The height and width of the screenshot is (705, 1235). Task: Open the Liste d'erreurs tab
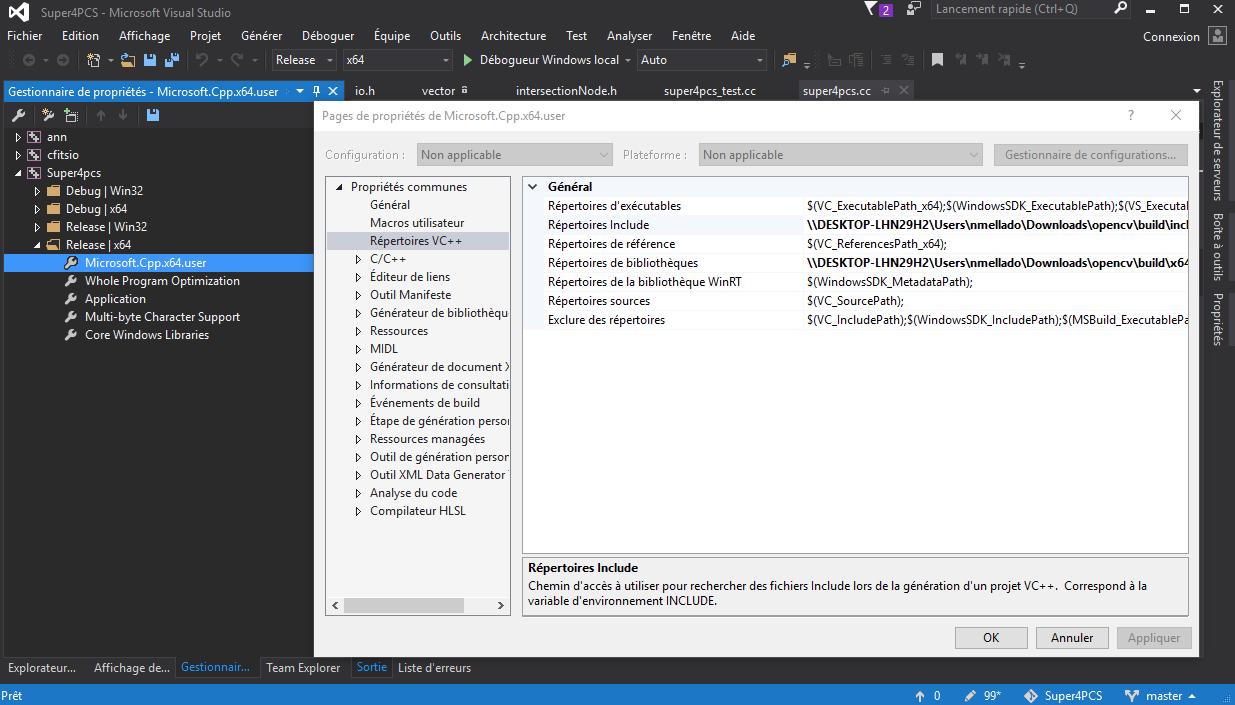[434, 668]
